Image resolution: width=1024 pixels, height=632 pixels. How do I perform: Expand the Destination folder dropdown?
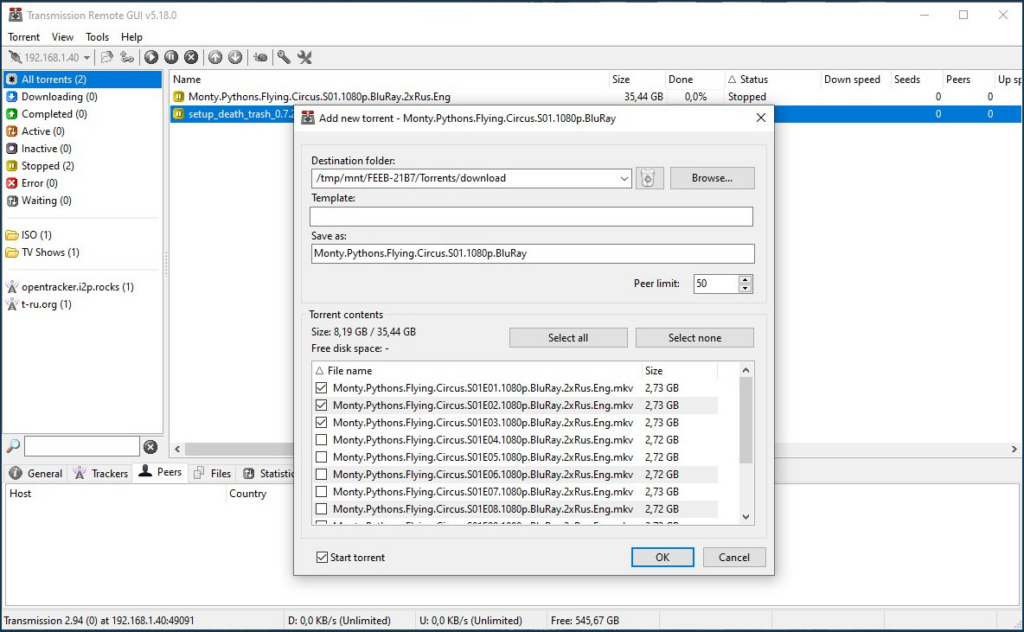point(624,179)
